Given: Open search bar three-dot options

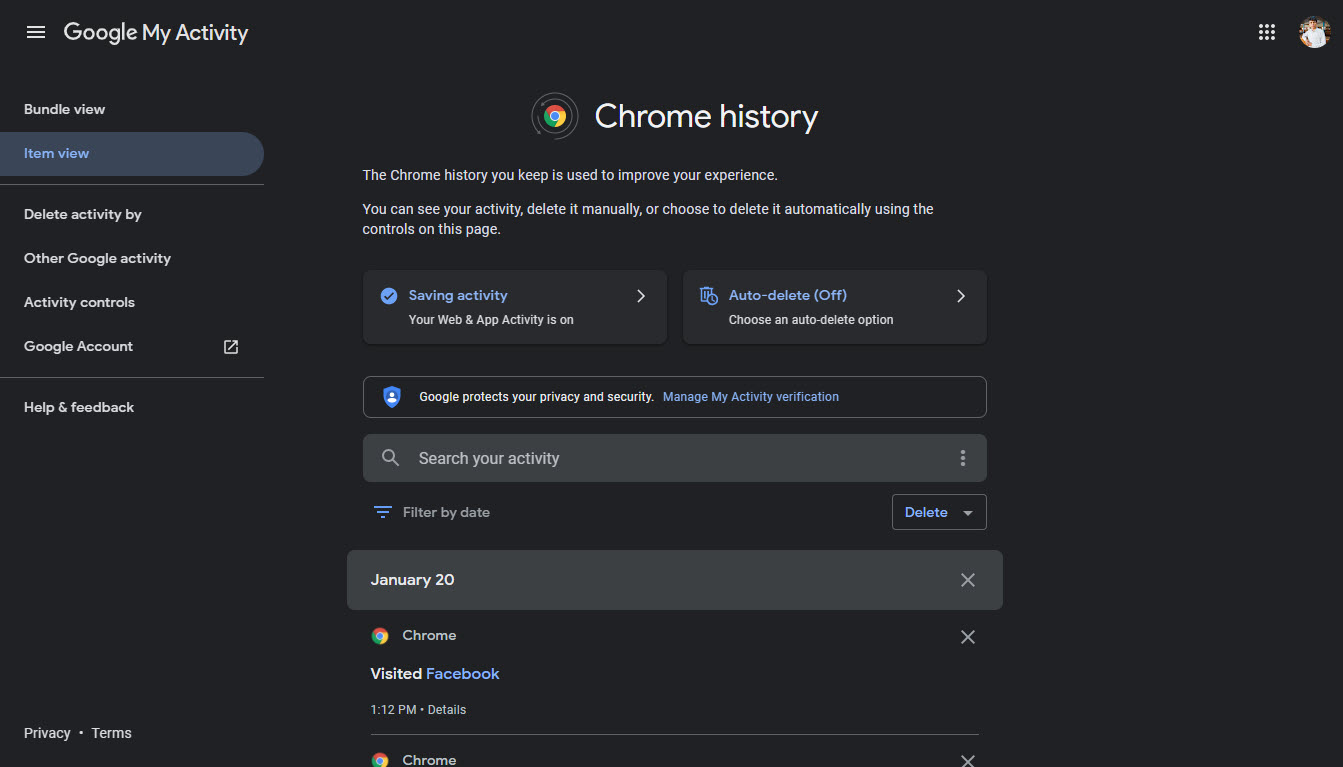Looking at the screenshot, I should tap(963, 458).
